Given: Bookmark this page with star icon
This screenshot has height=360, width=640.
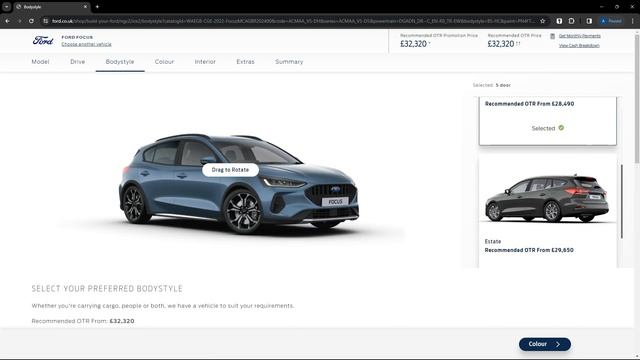Looking at the screenshot, I should (x=542, y=21).
